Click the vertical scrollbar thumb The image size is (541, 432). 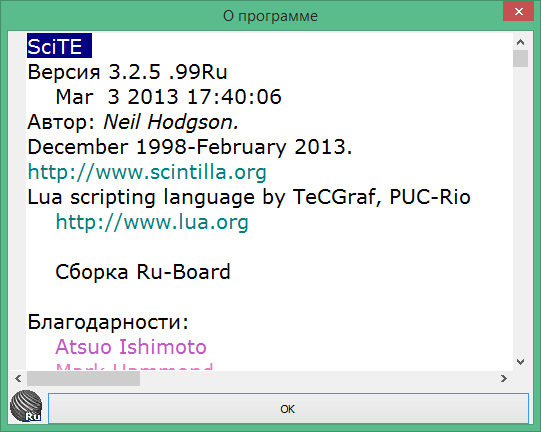pyautogui.click(x=520, y=58)
